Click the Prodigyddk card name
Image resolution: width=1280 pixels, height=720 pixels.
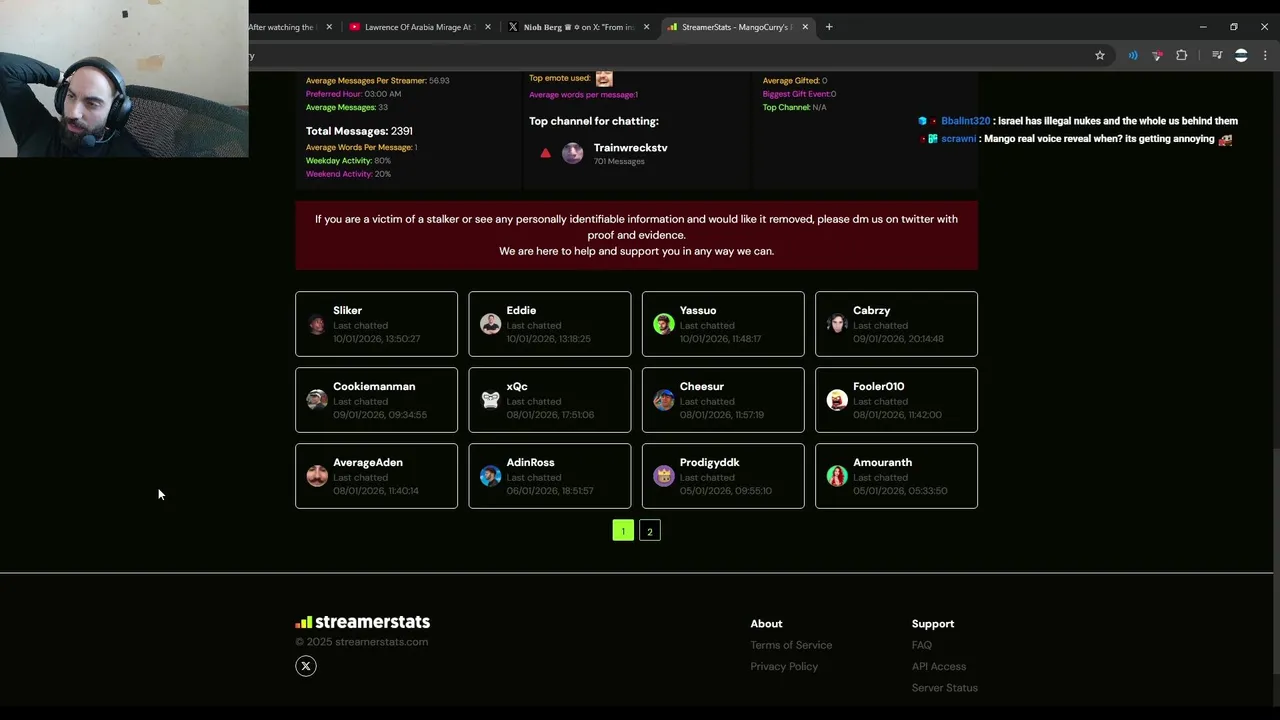tap(710, 462)
